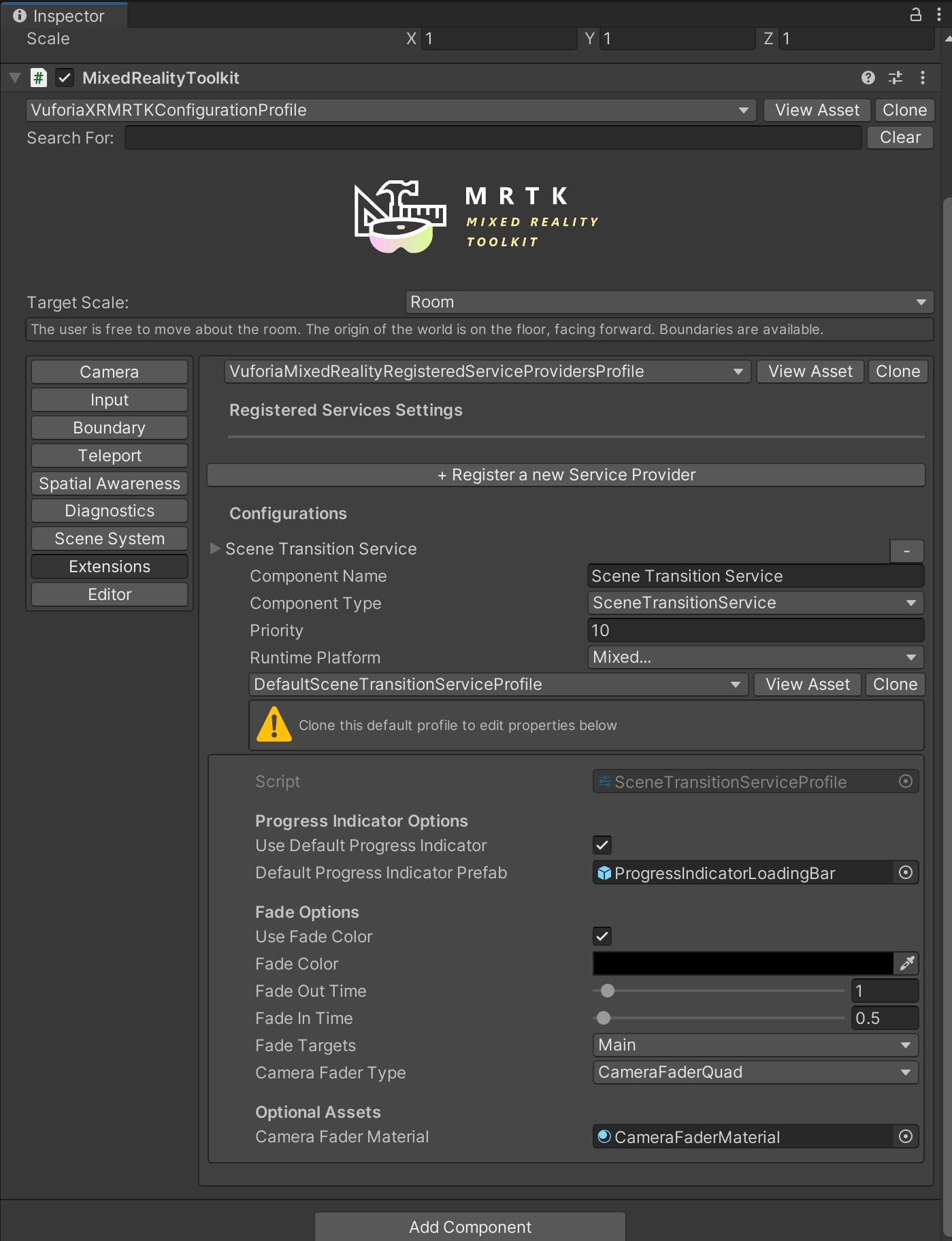Click View Asset for the configuration profile

[x=817, y=110]
